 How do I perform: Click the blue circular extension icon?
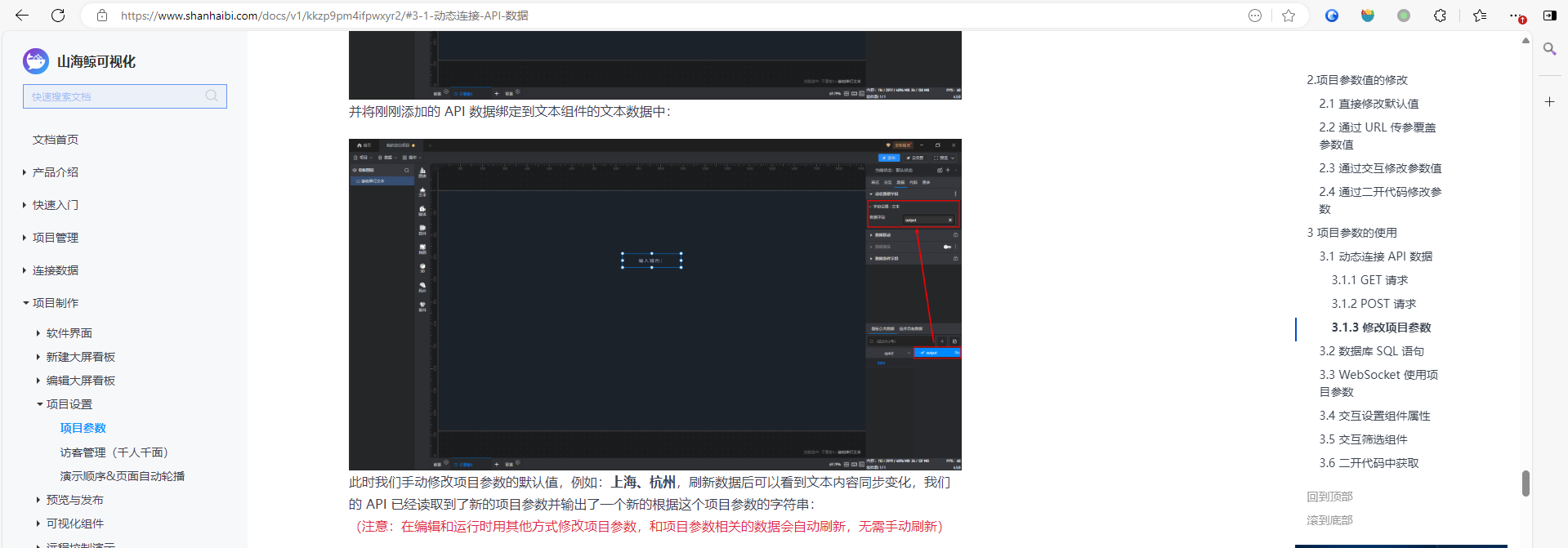pos(1332,16)
